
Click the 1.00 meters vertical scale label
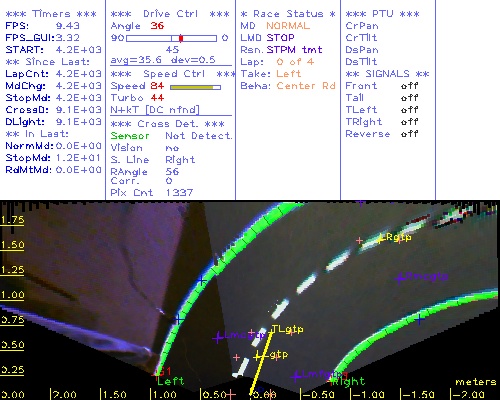click(x=12, y=295)
